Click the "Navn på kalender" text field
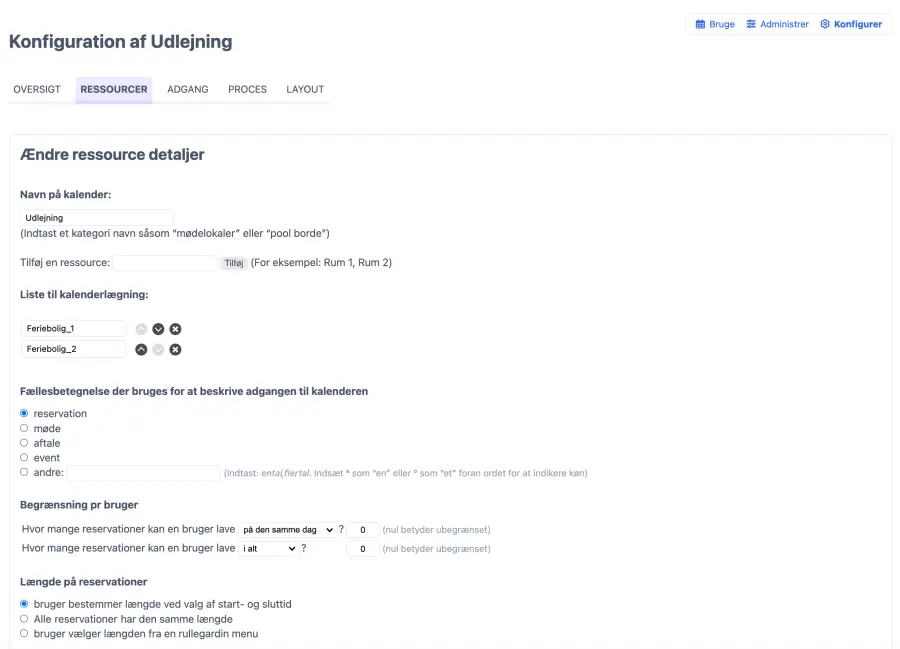Image resolution: width=900 pixels, height=649 pixels. 97,217
